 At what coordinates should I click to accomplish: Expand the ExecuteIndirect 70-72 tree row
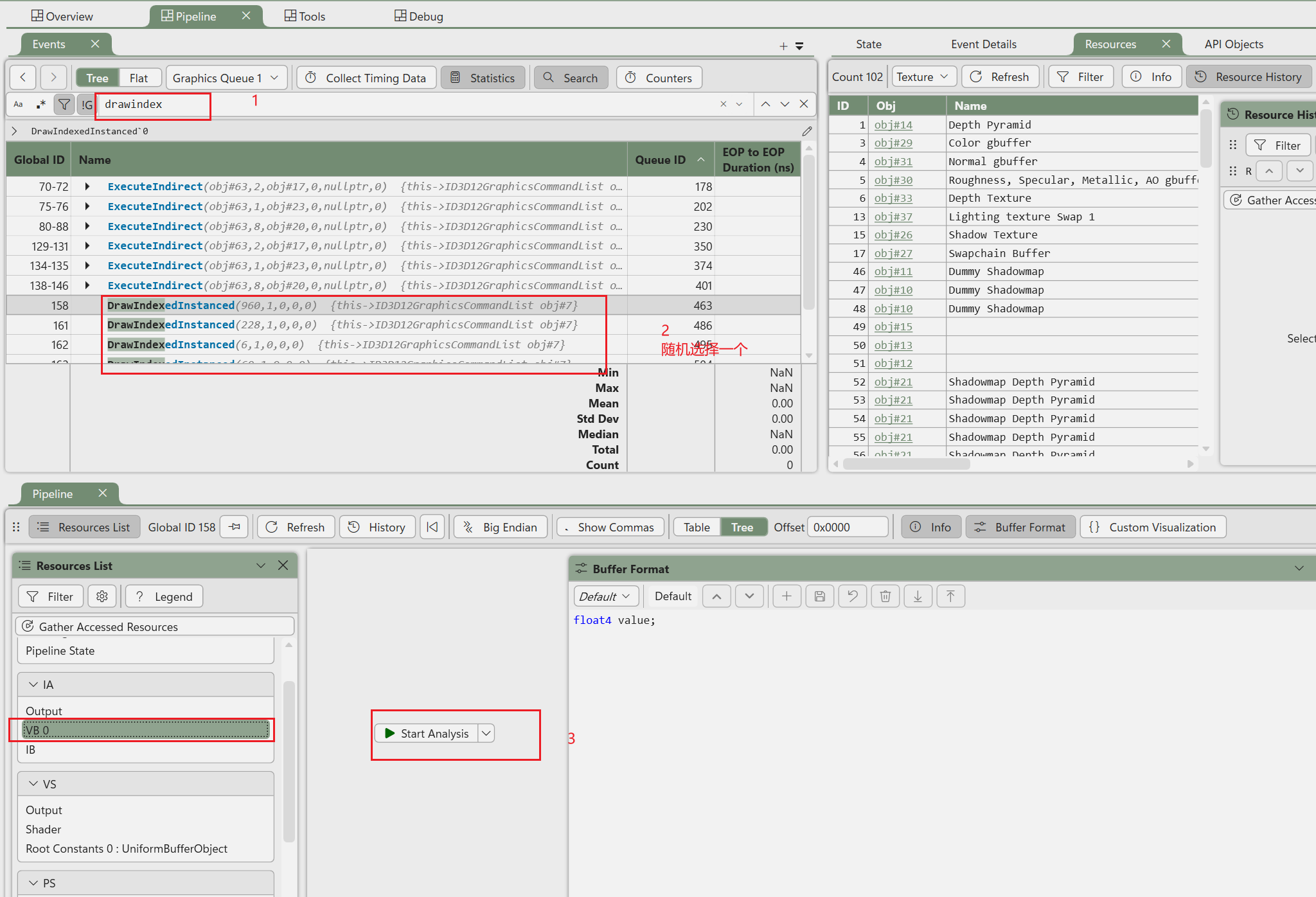point(87,186)
